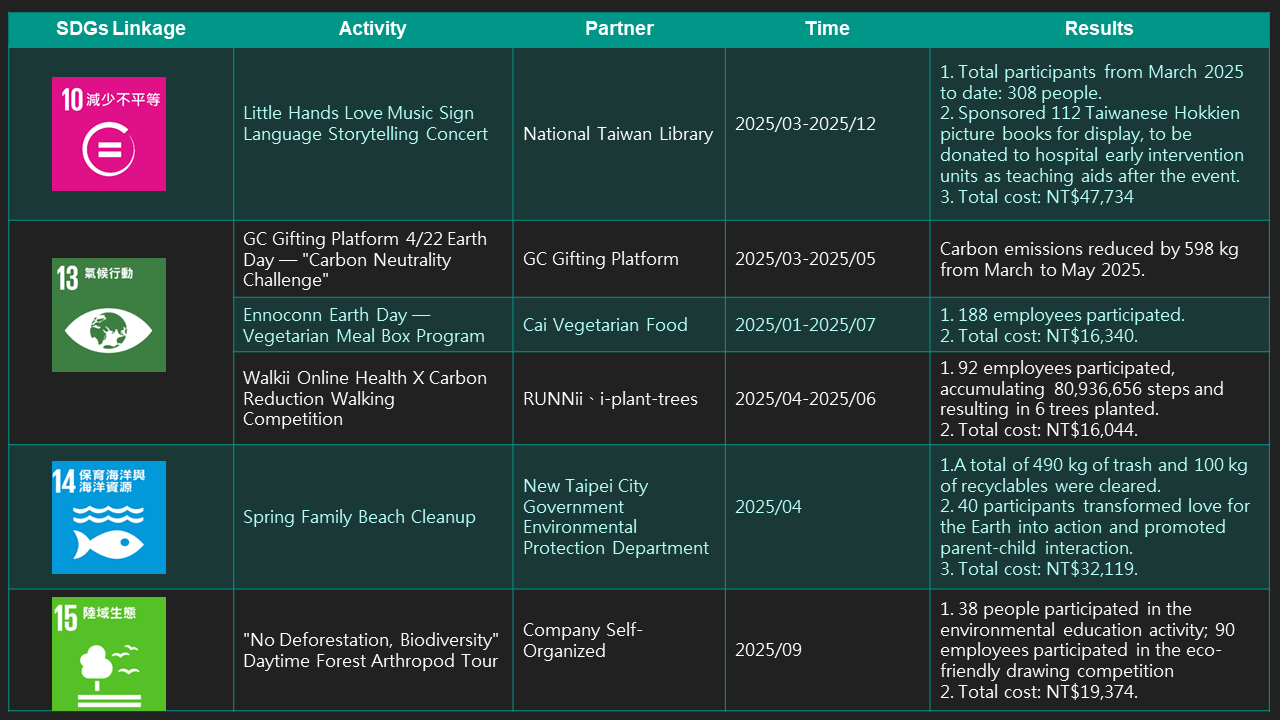Click the Time column header
Viewport: 1280px width, 720px height.
click(827, 28)
